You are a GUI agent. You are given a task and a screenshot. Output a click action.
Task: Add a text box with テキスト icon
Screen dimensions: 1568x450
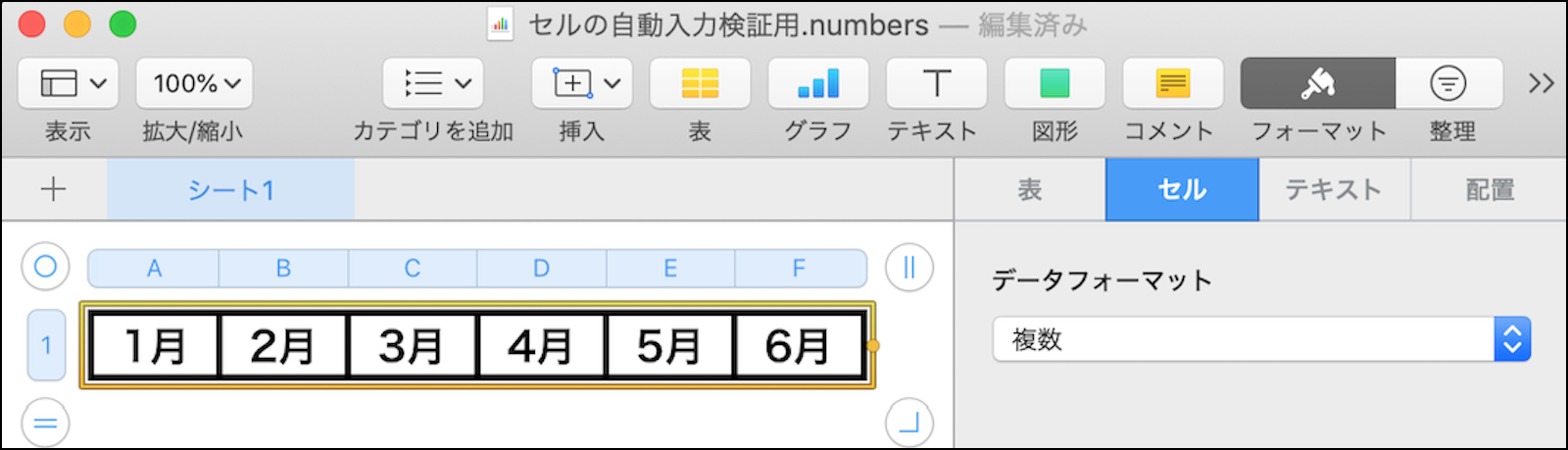[936, 84]
